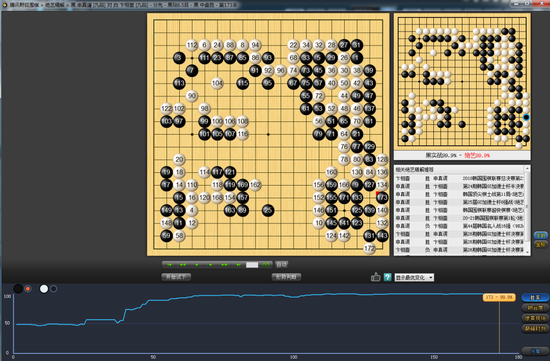The image size is (550, 361).
Task: Click the move number input field
Action: [x=252, y=265]
